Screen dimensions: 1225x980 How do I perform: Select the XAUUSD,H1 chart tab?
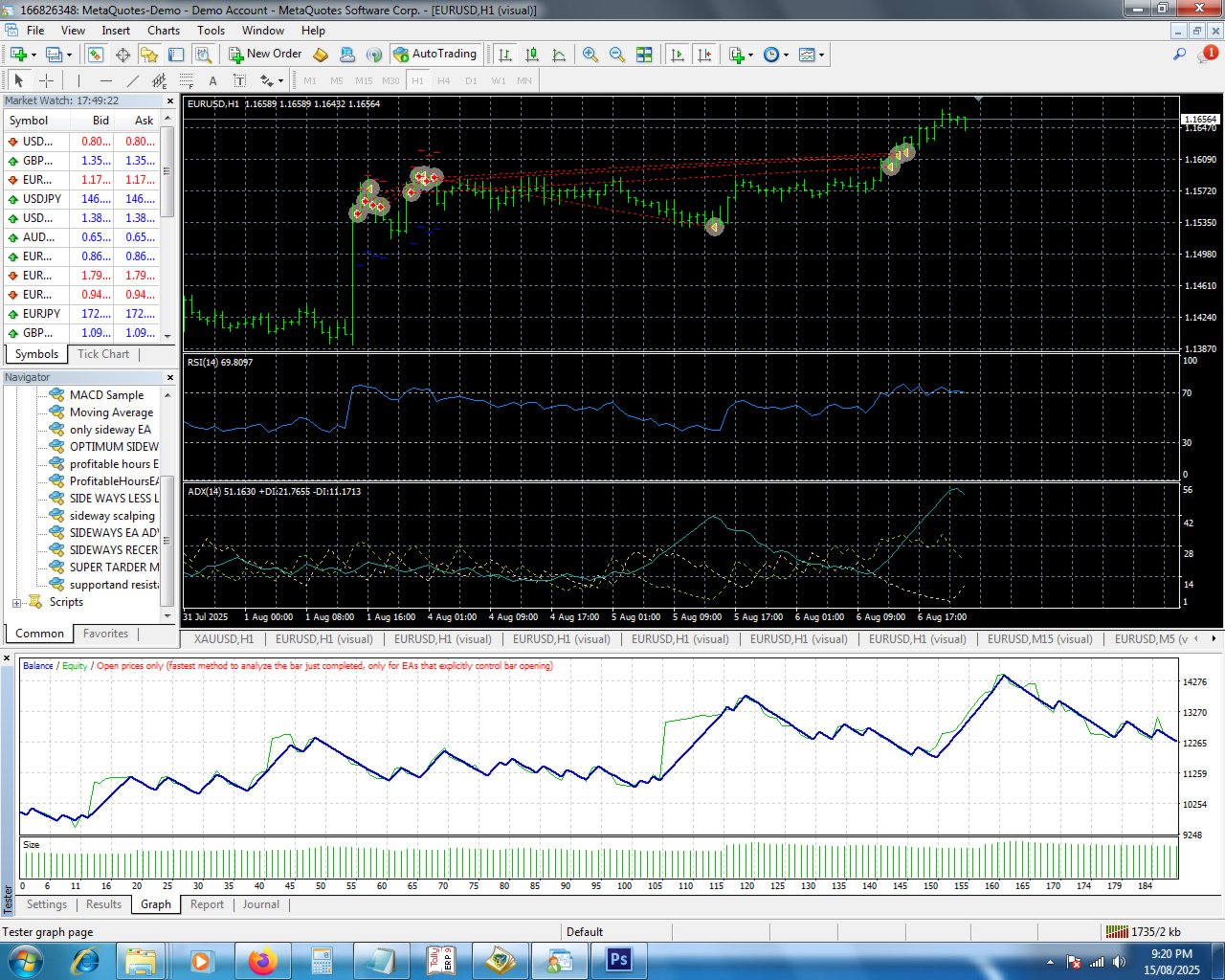(224, 638)
